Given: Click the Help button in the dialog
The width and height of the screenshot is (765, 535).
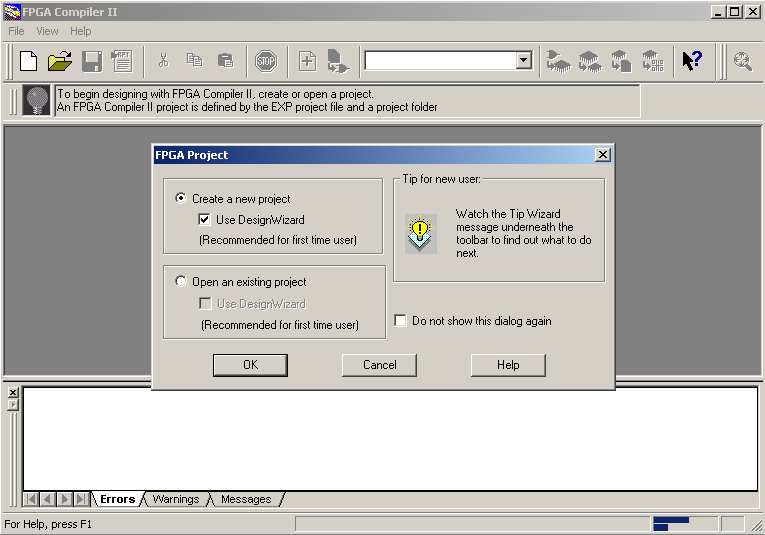Looking at the screenshot, I should point(508,365).
